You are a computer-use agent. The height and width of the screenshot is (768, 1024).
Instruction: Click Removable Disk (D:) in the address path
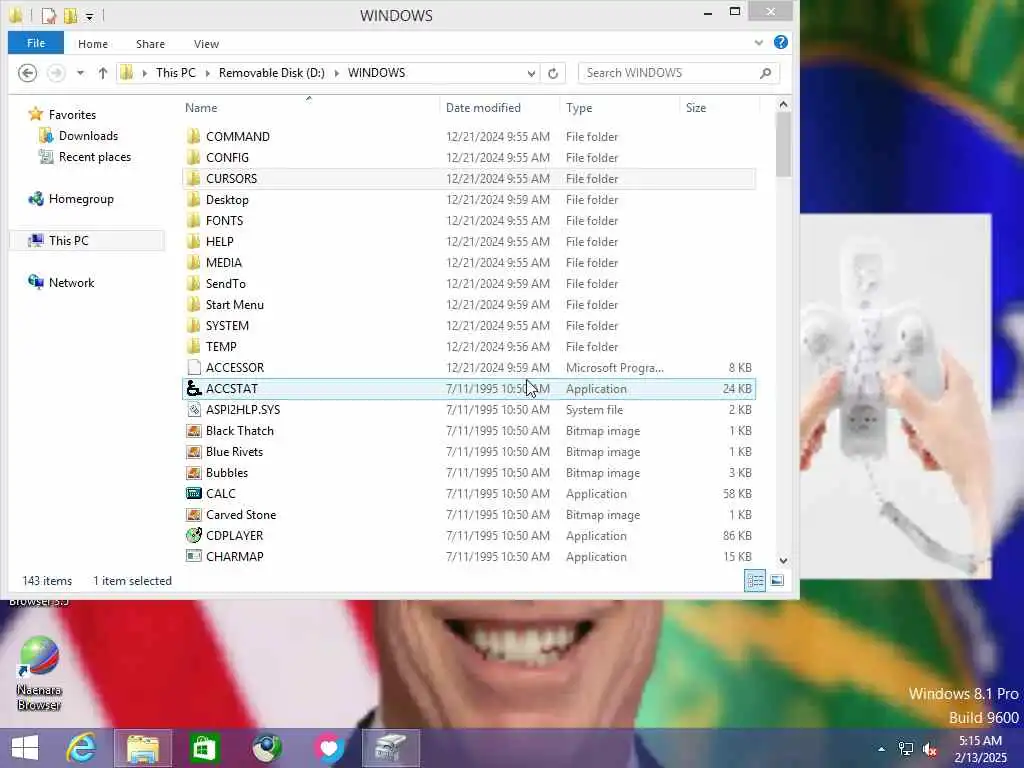tap(272, 72)
